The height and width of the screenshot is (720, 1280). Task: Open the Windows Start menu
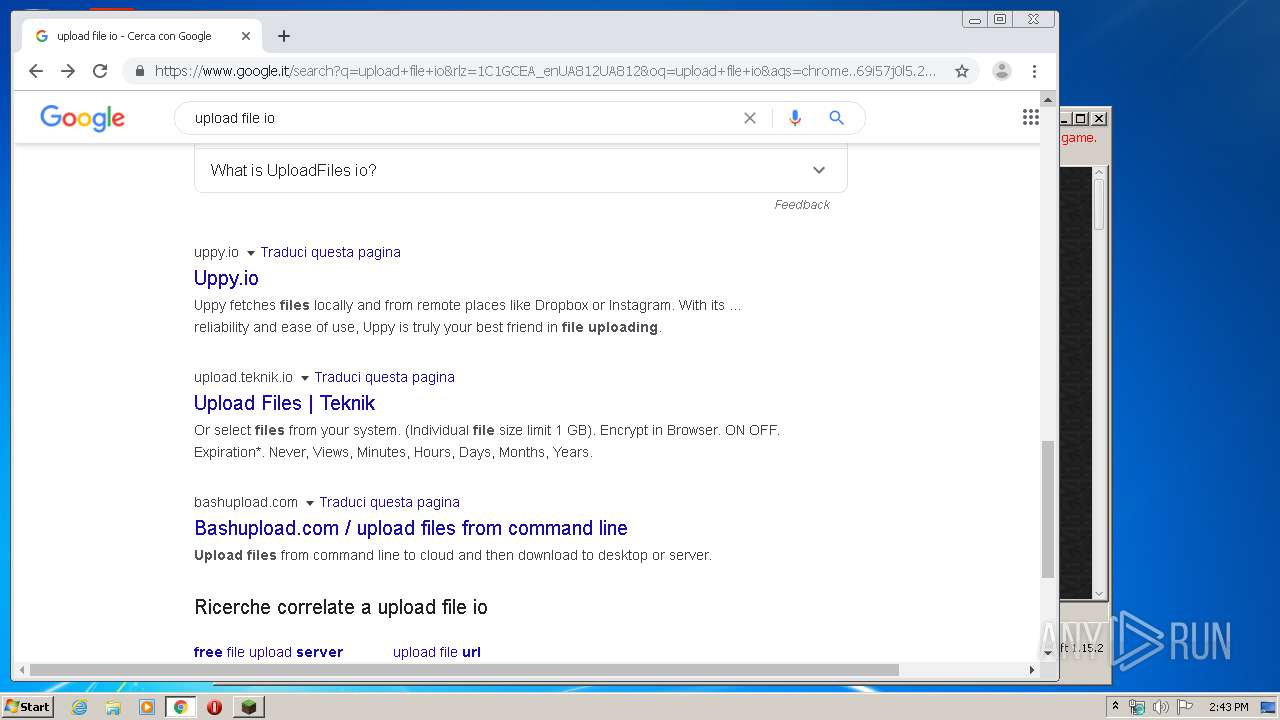click(28, 707)
